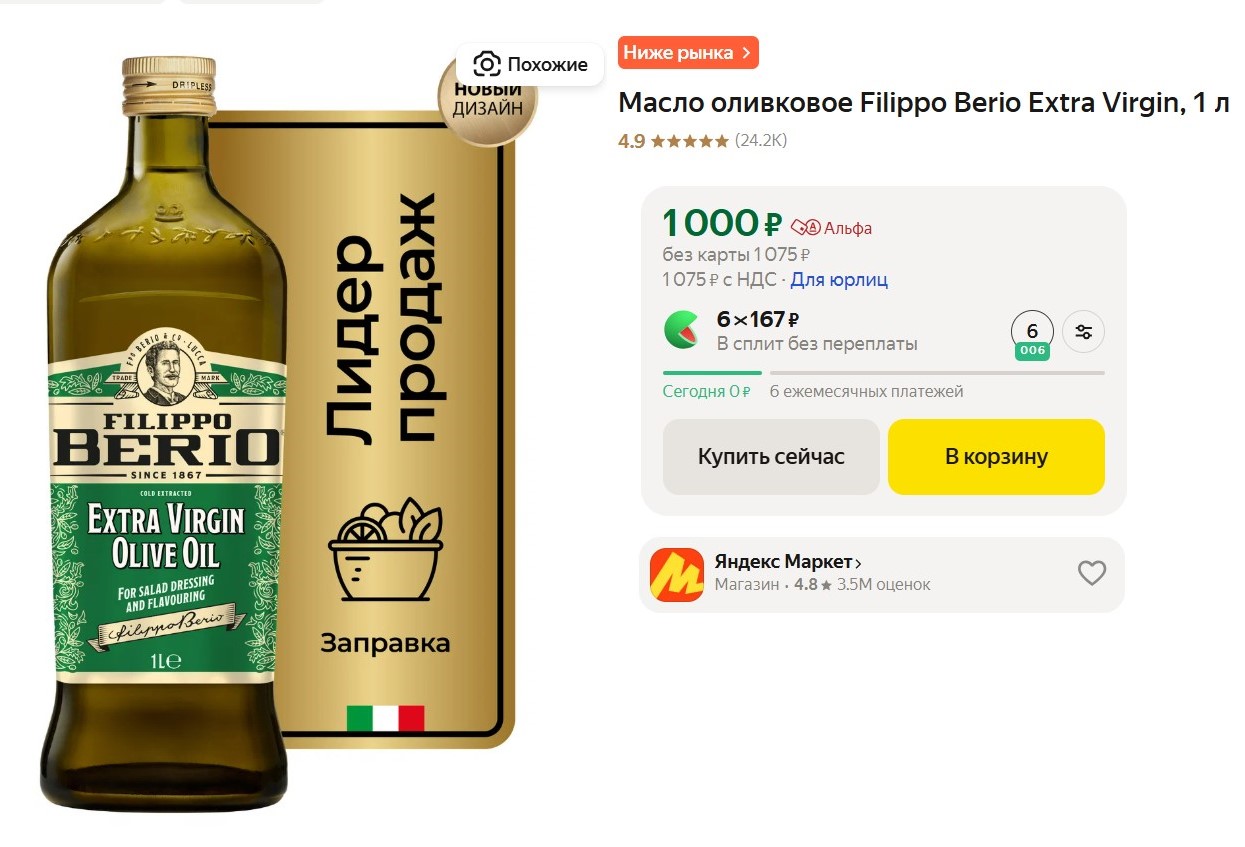Click the five-star product rating
Image resolution: width=1245 pixels, height=847 pixels.
(689, 141)
